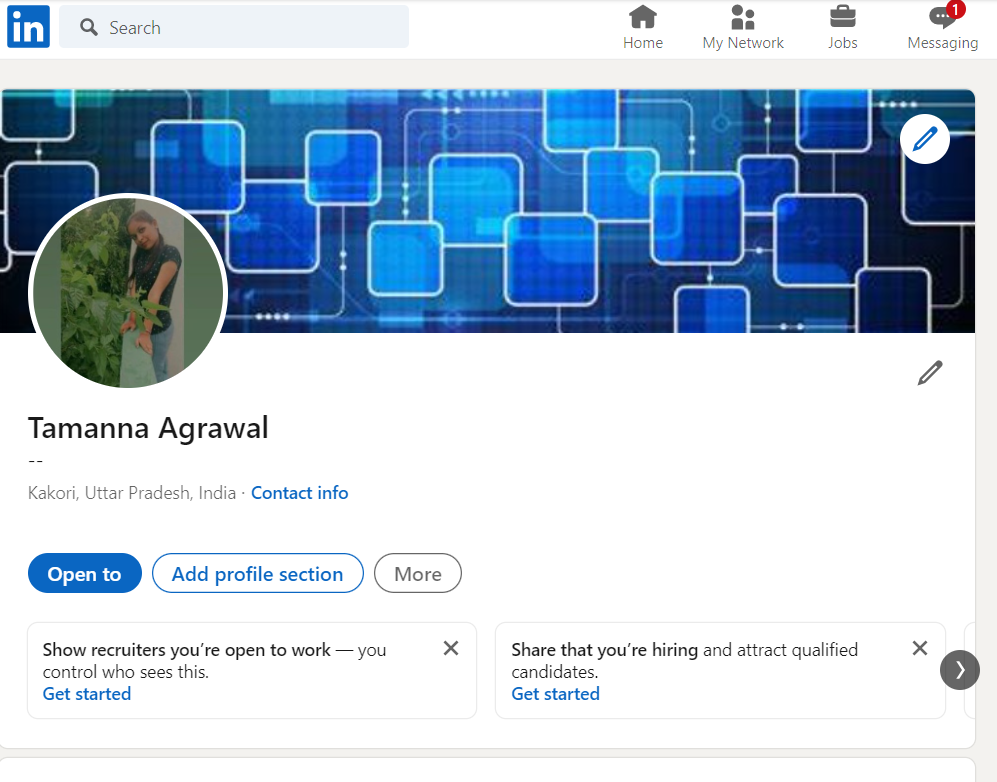997x782 pixels.
Task: Dismiss the open to work recruiters card
Action: (x=451, y=649)
